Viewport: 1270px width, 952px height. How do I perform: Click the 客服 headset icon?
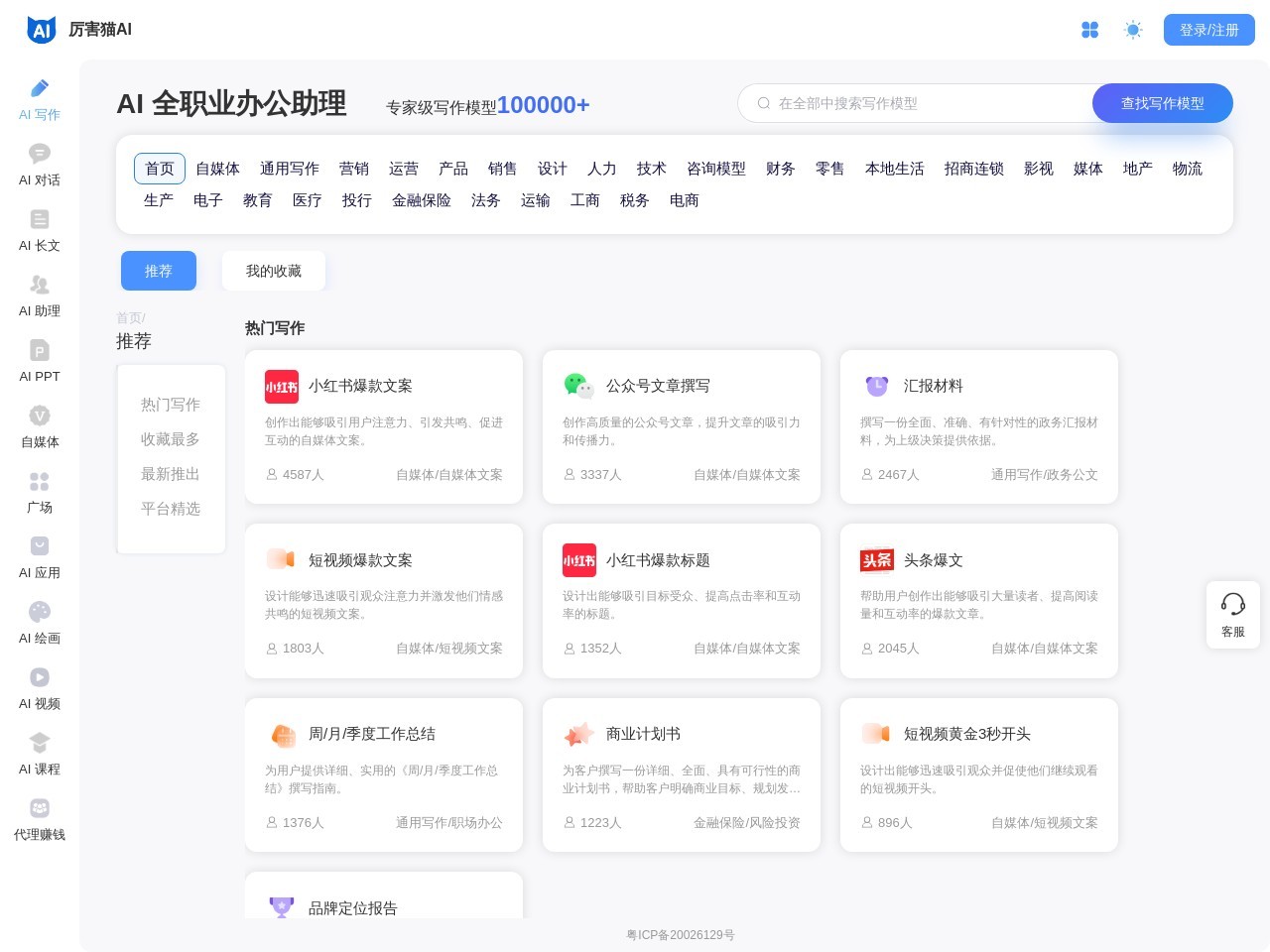(x=1233, y=604)
